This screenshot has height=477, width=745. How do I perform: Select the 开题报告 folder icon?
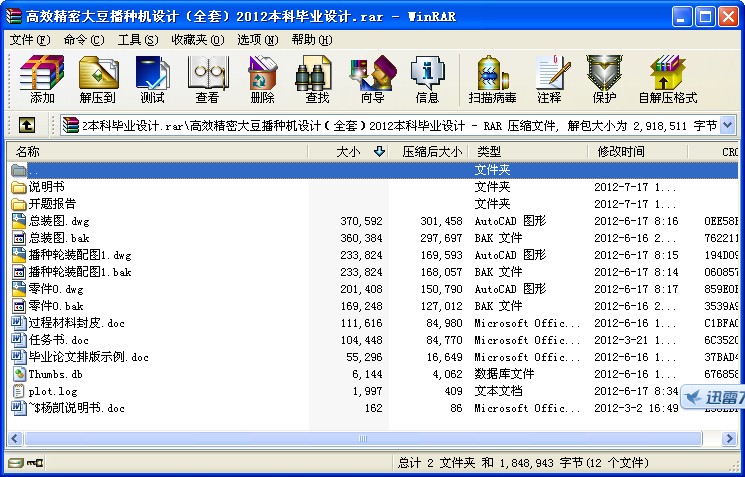point(19,204)
